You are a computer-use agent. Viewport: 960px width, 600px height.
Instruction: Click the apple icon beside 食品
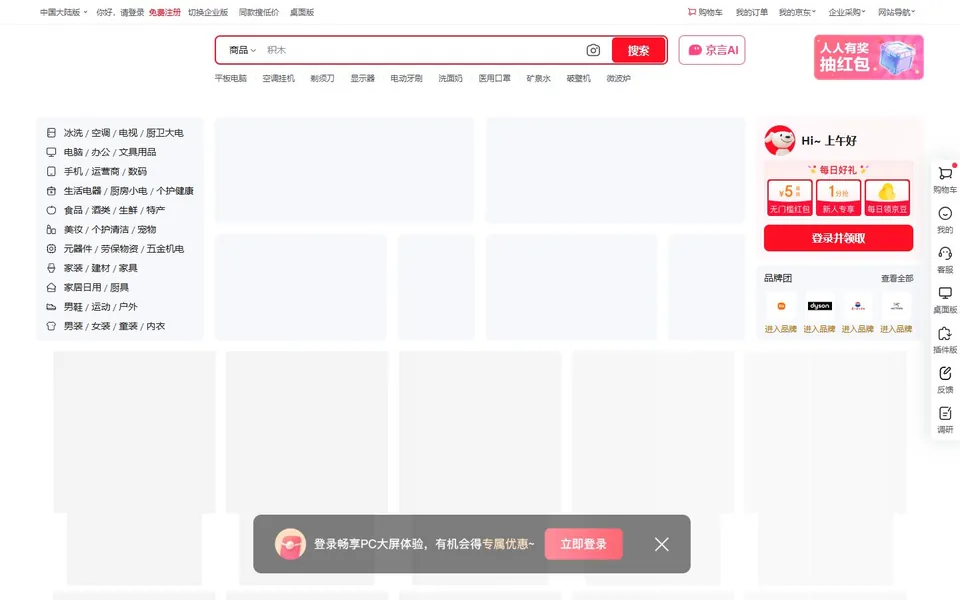click(51, 210)
